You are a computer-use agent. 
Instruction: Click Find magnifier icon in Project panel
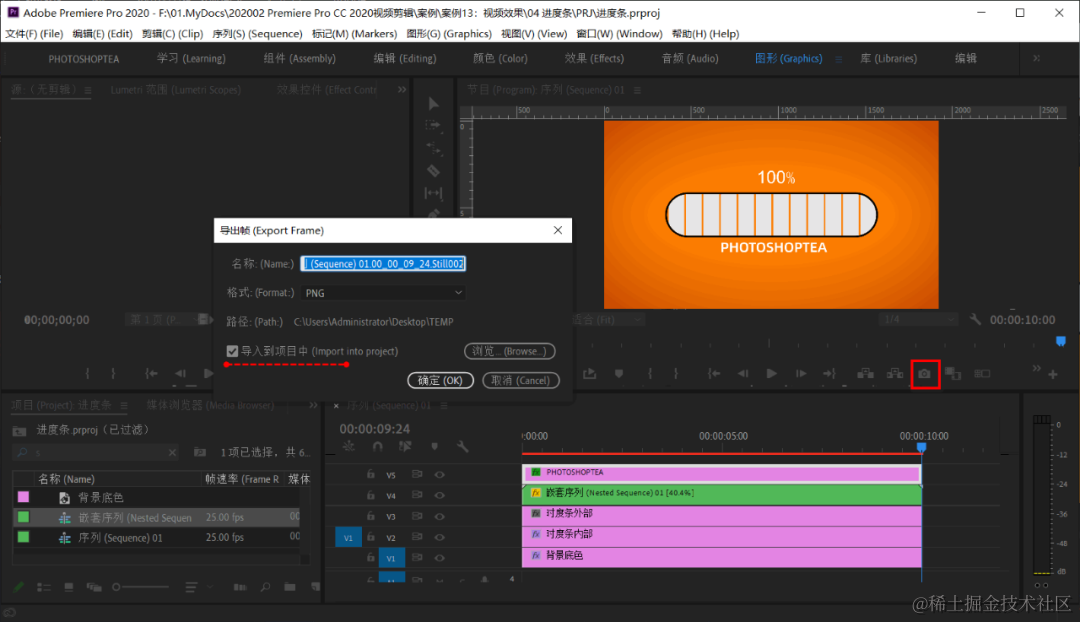pyautogui.click(x=265, y=587)
